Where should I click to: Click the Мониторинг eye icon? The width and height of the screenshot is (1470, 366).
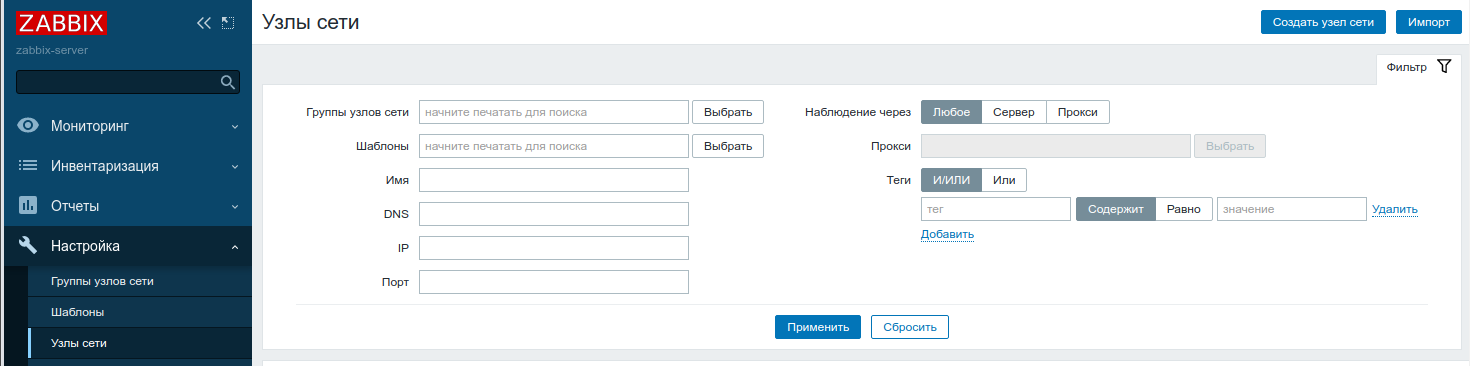29,126
